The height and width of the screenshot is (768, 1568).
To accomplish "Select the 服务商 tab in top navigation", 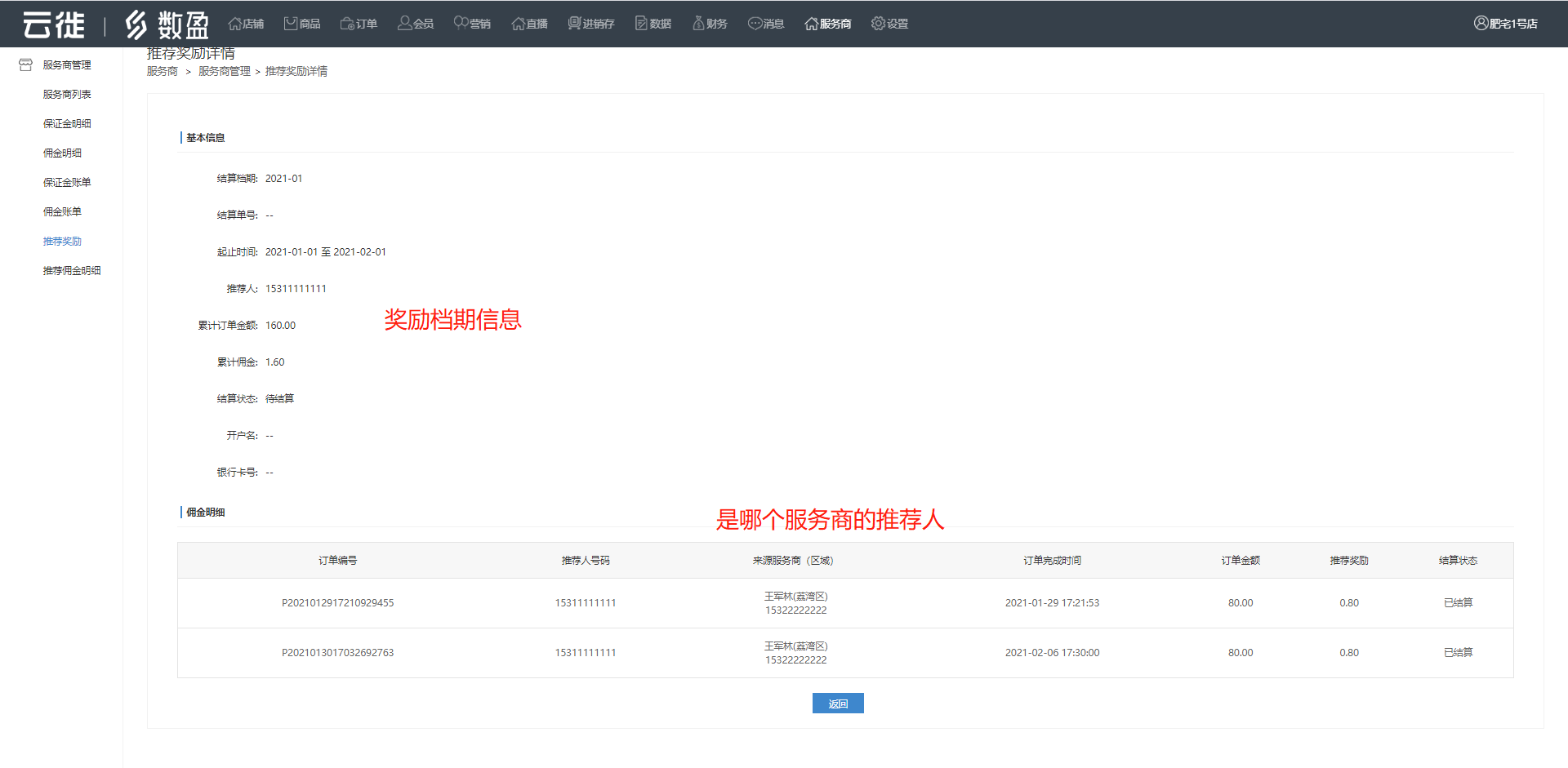I will 827,24.
